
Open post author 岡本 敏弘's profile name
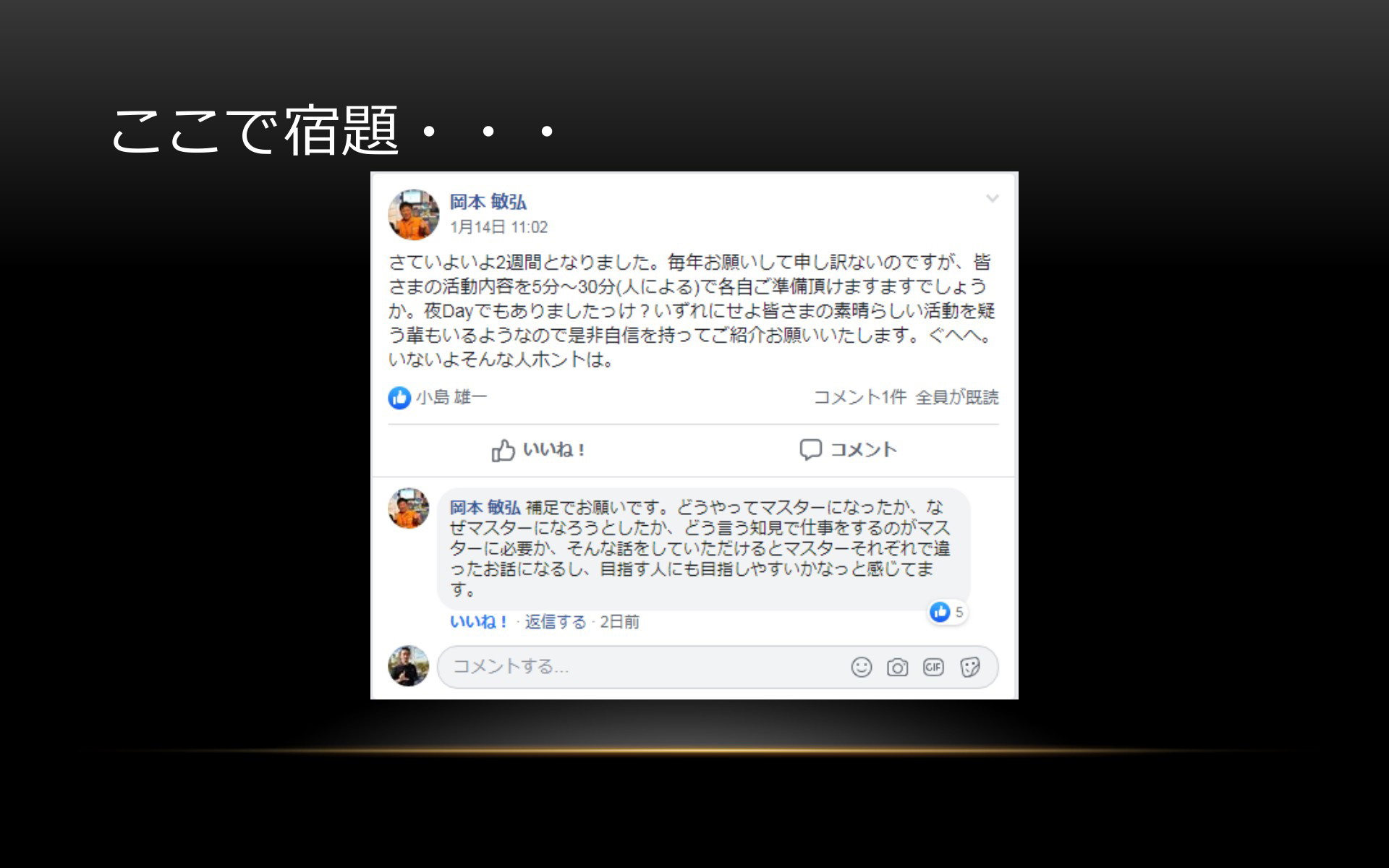[x=488, y=202]
